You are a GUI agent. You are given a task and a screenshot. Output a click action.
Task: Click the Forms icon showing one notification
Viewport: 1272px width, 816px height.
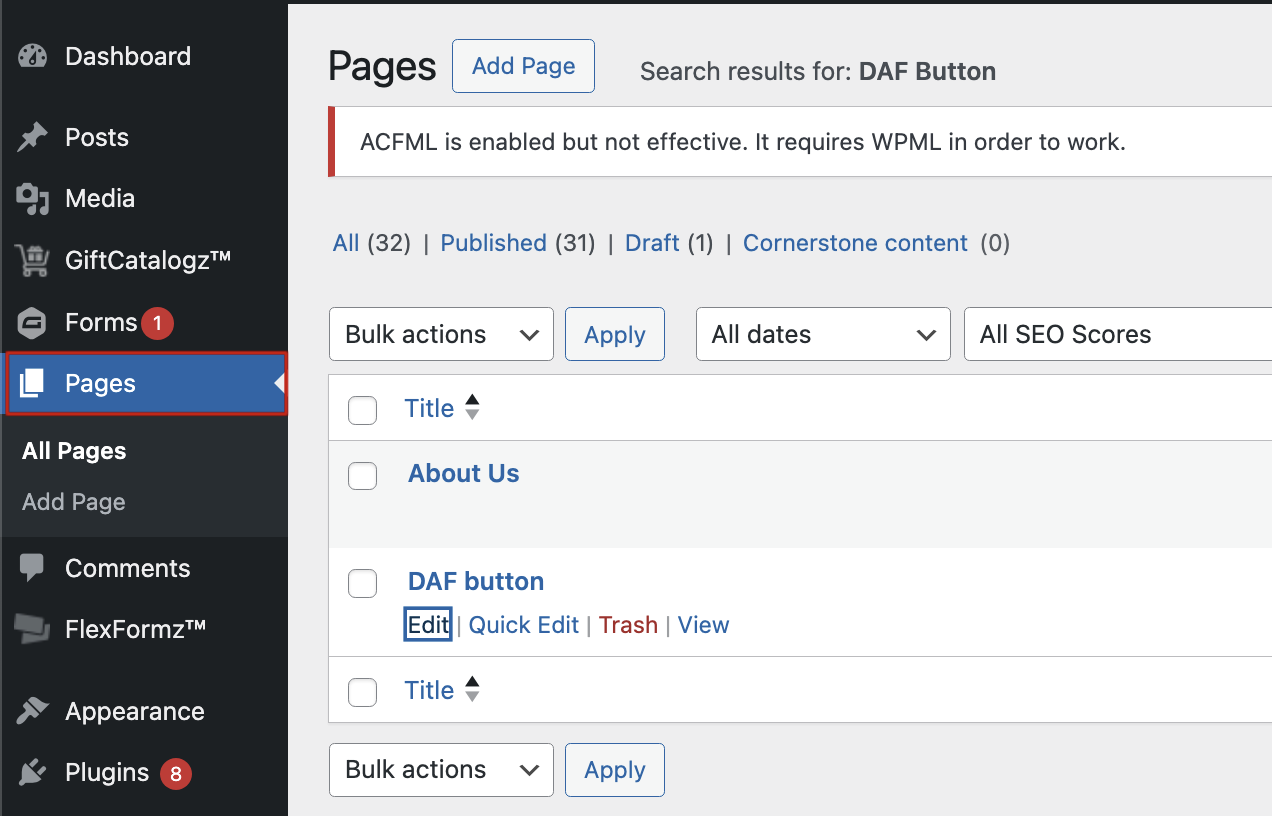coord(32,322)
